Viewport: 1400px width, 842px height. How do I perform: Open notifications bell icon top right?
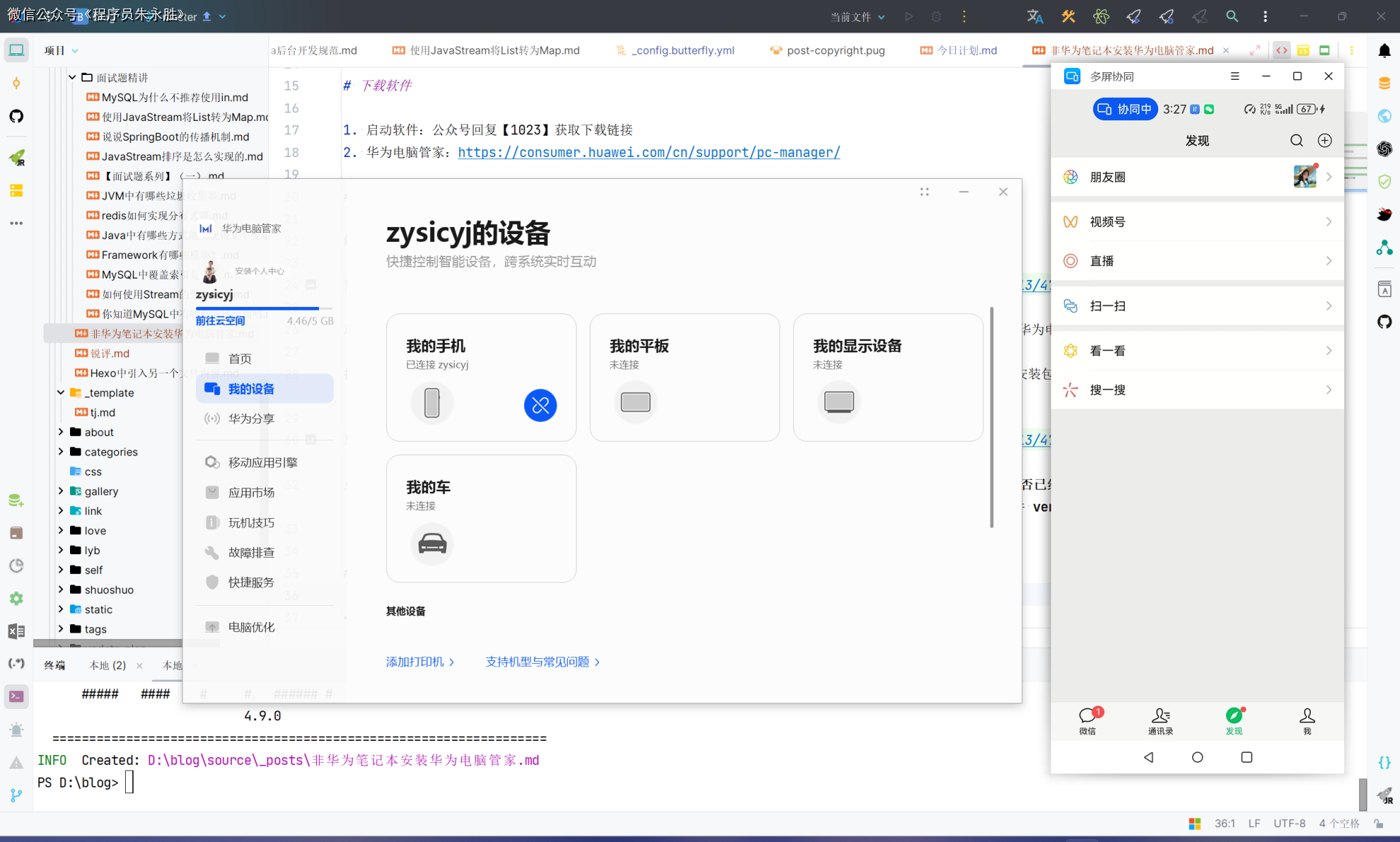coord(1384,51)
